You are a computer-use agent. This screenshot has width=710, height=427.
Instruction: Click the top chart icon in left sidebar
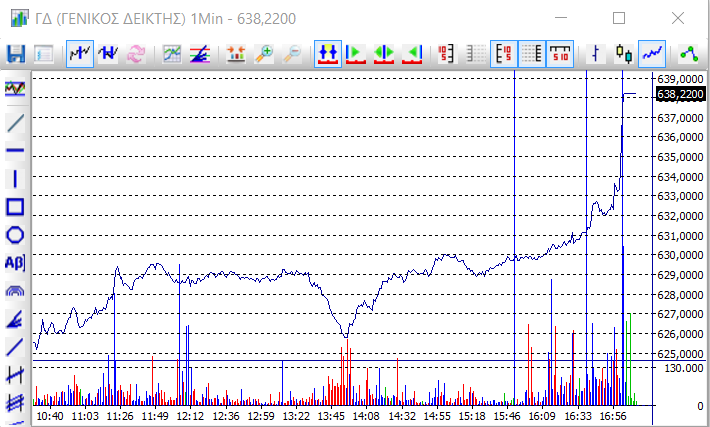tap(15, 88)
